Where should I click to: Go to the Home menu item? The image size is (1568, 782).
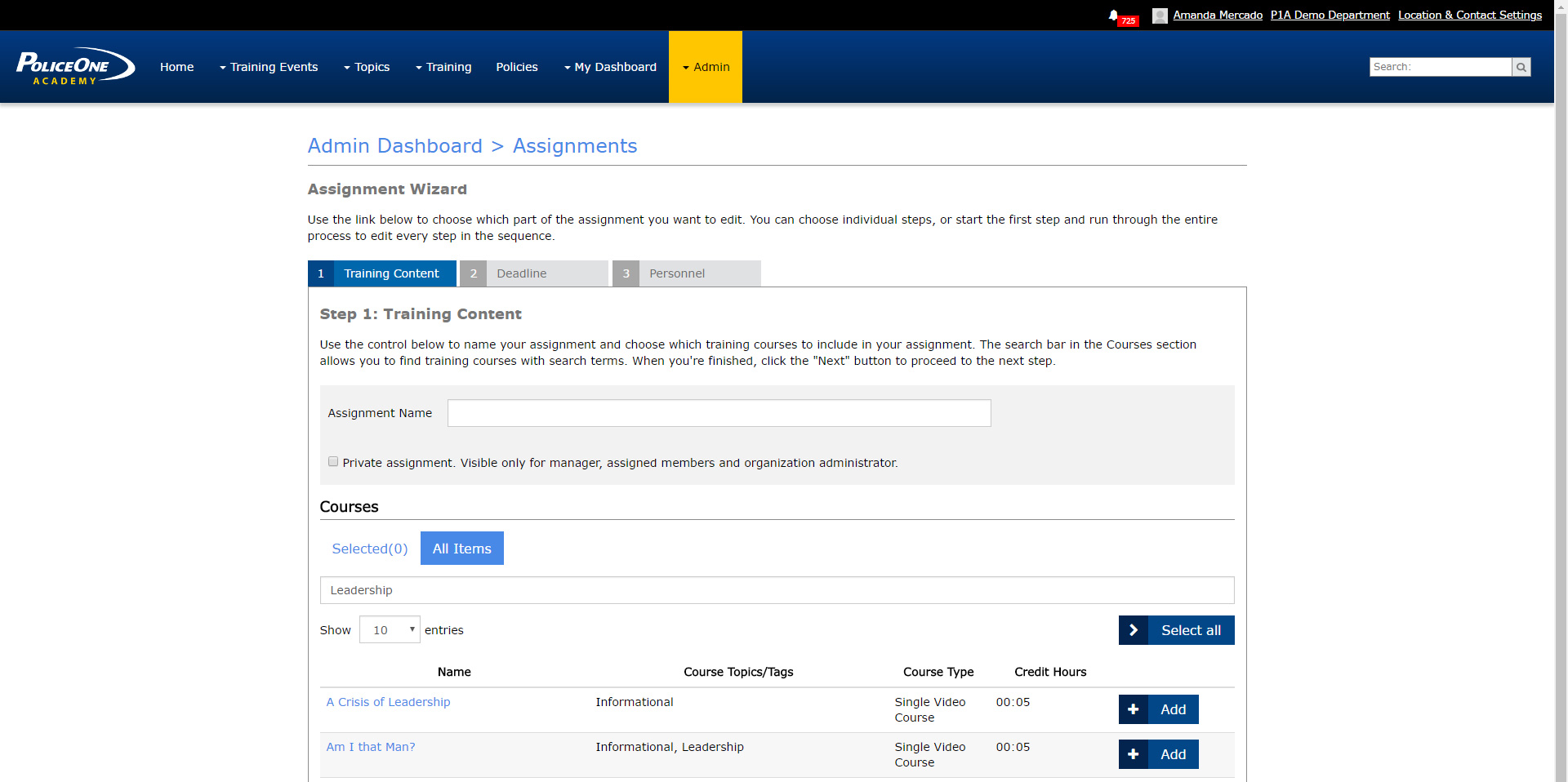pos(177,67)
